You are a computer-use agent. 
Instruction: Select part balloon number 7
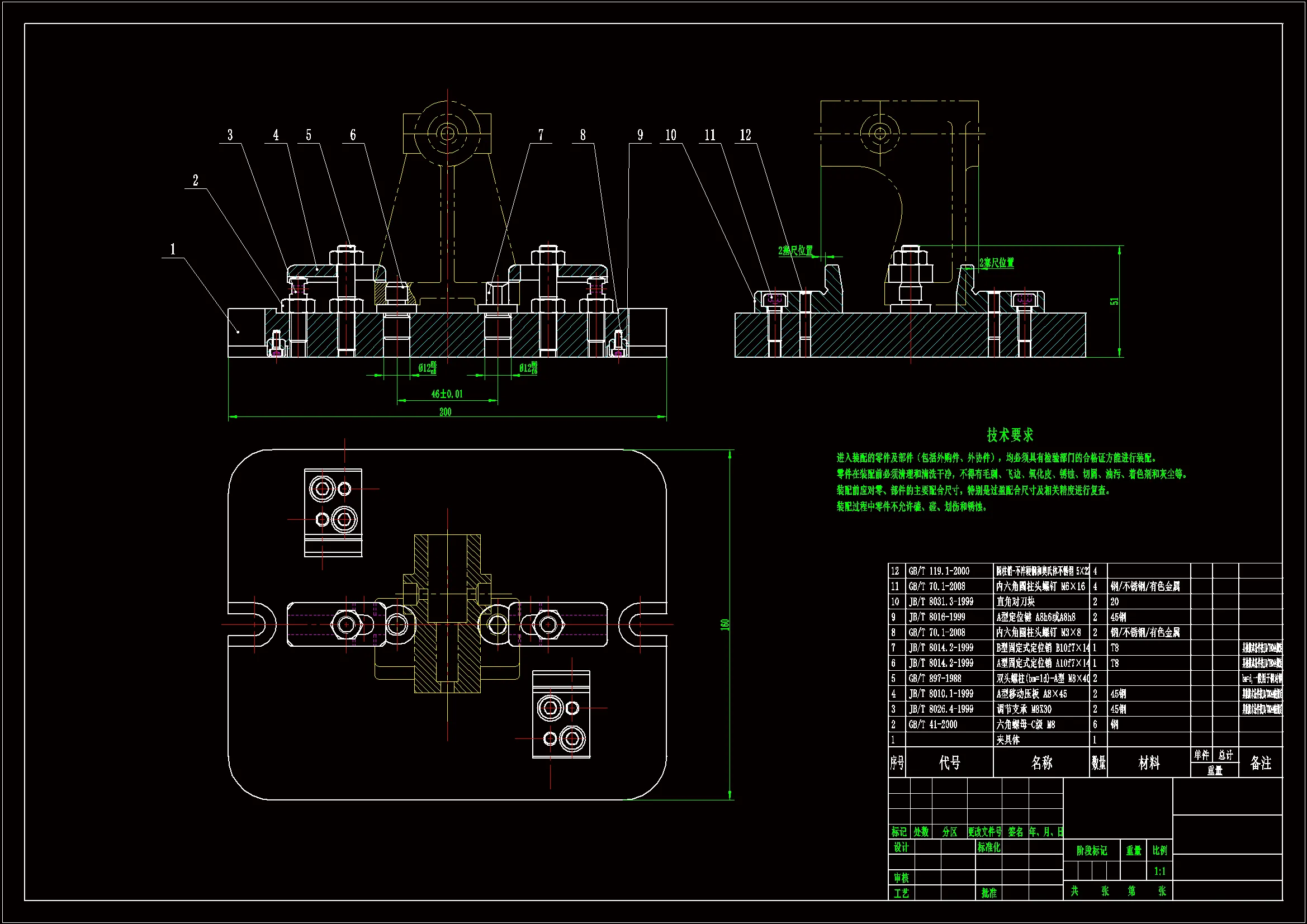tap(541, 135)
